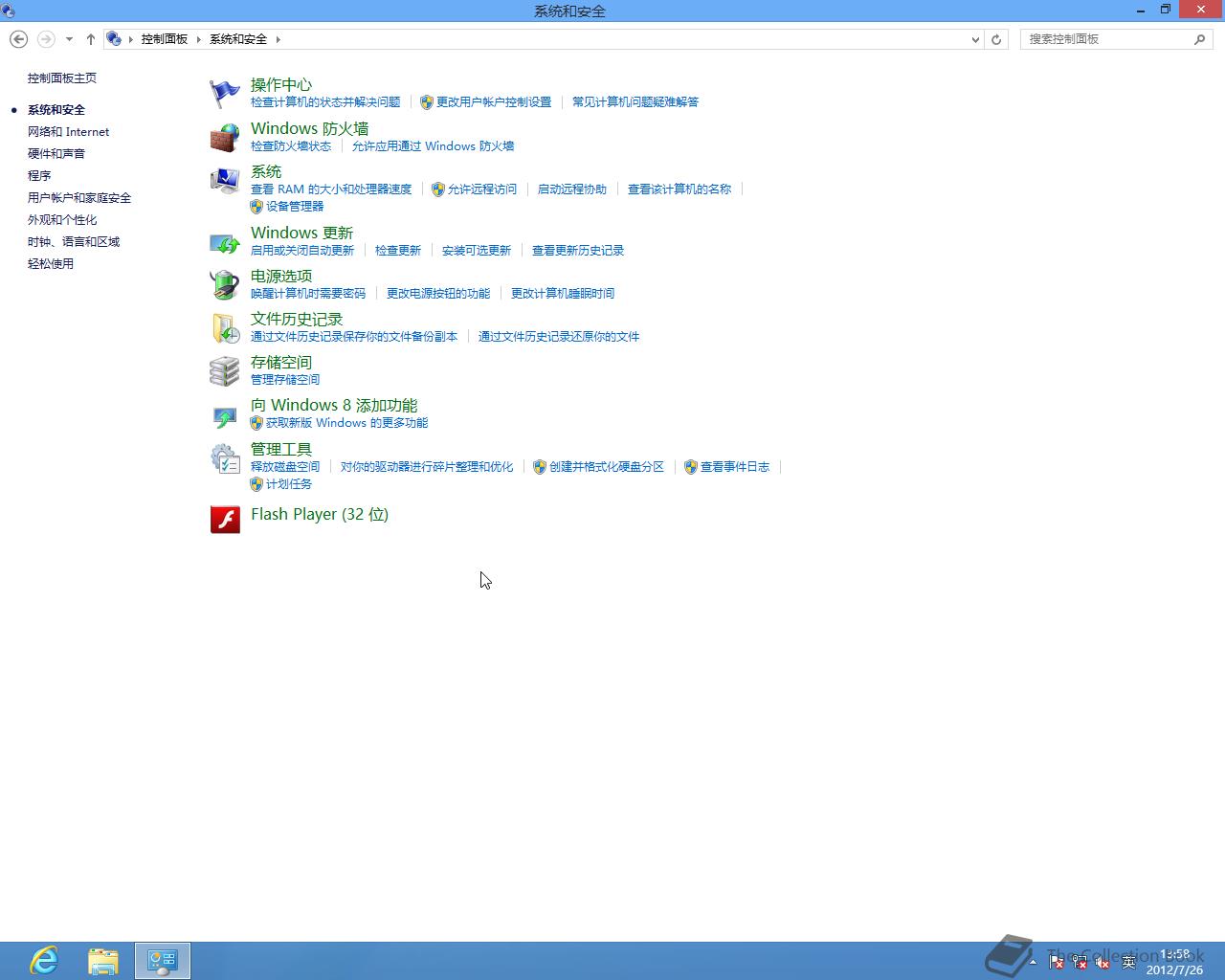Open the Windows 更新 icon

pyautogui.click(x=225, y=242)
